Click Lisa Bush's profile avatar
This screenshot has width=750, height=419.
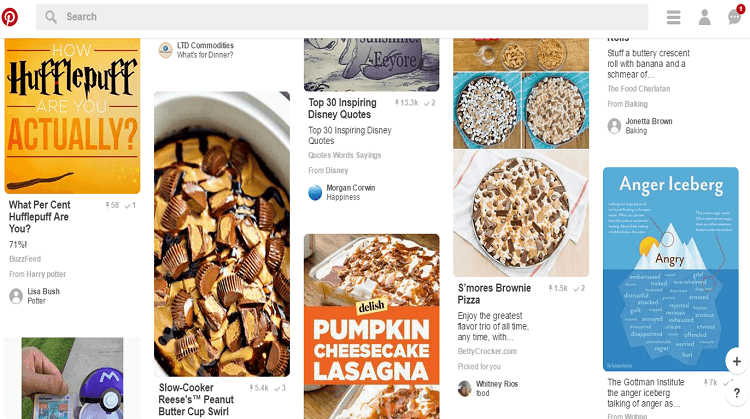point(16,296)
